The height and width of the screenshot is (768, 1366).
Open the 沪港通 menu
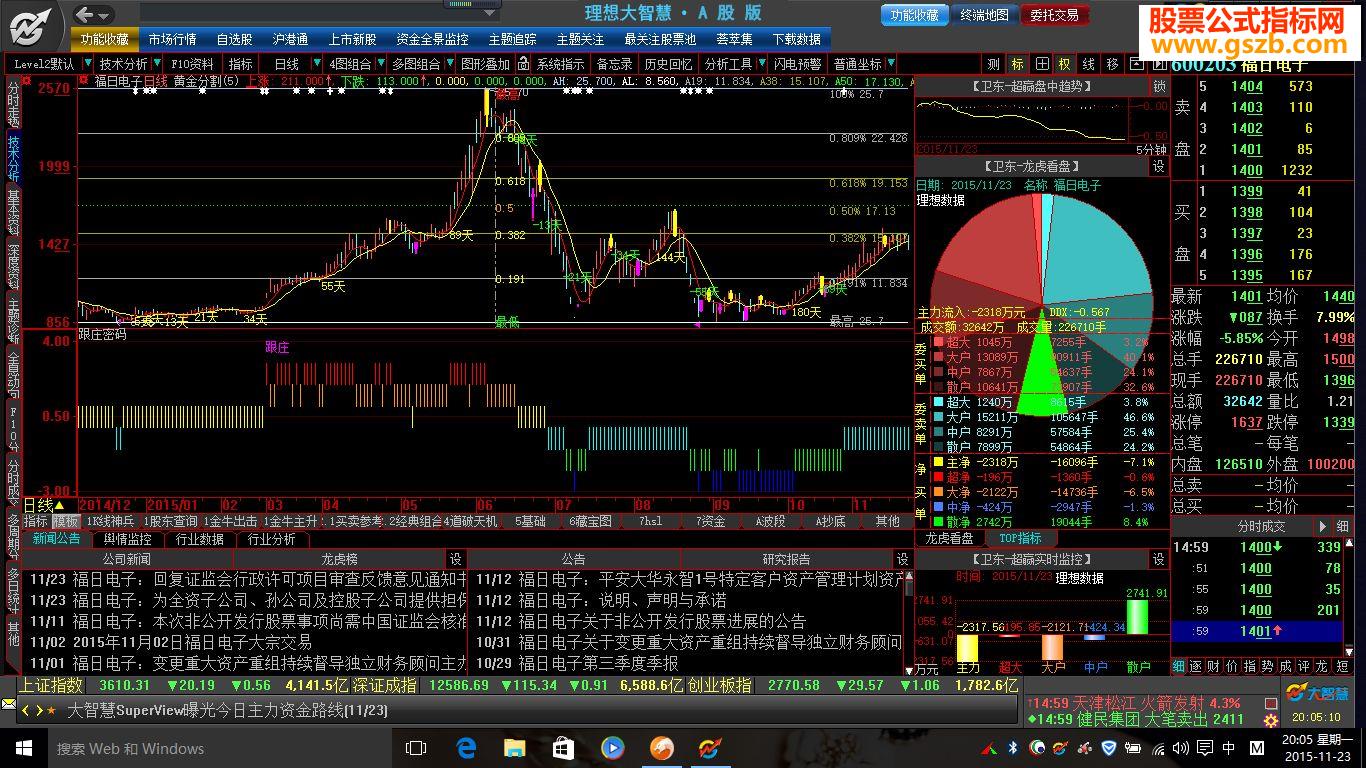tap(291, 39)
